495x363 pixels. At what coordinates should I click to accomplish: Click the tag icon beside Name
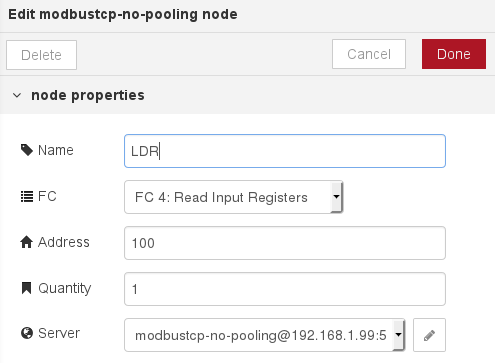pos(27,150)
